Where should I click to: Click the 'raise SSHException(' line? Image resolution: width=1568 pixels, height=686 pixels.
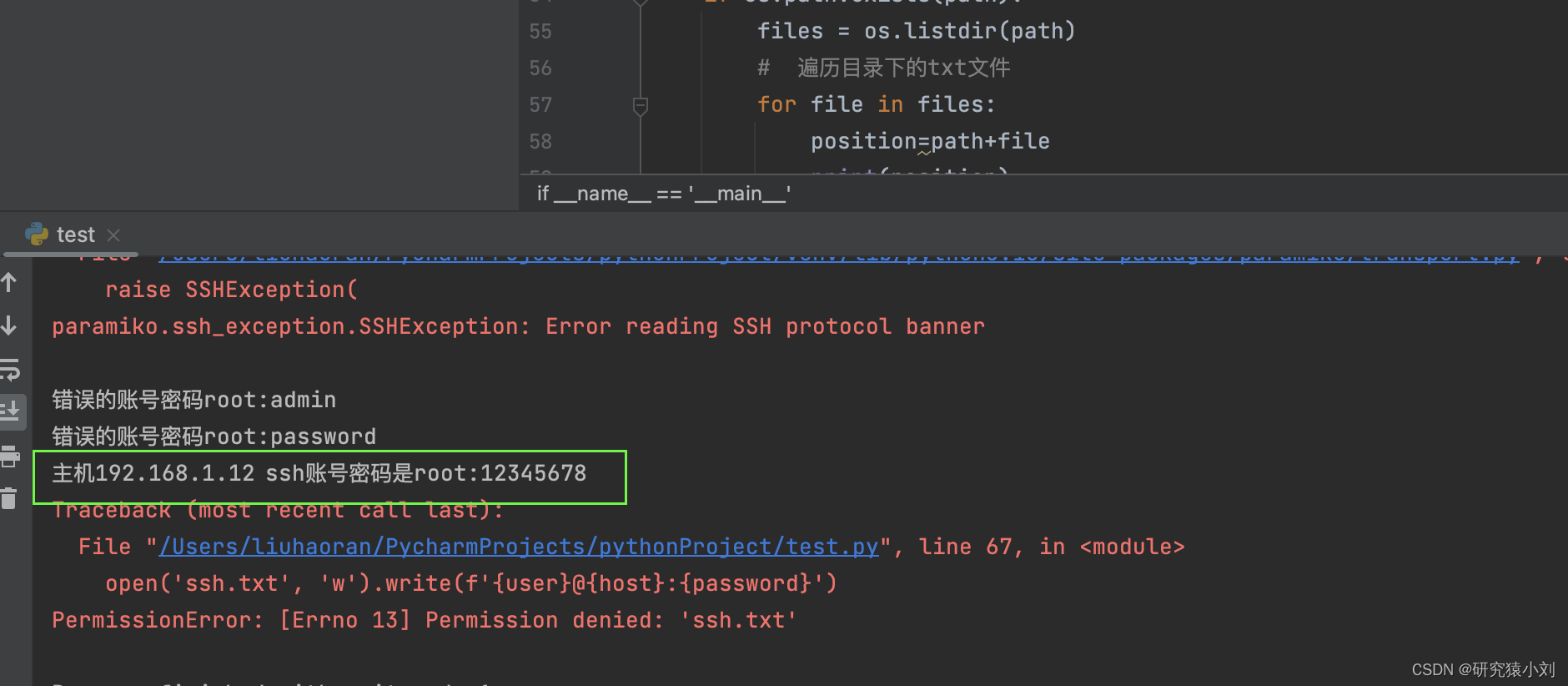(231, 290)
